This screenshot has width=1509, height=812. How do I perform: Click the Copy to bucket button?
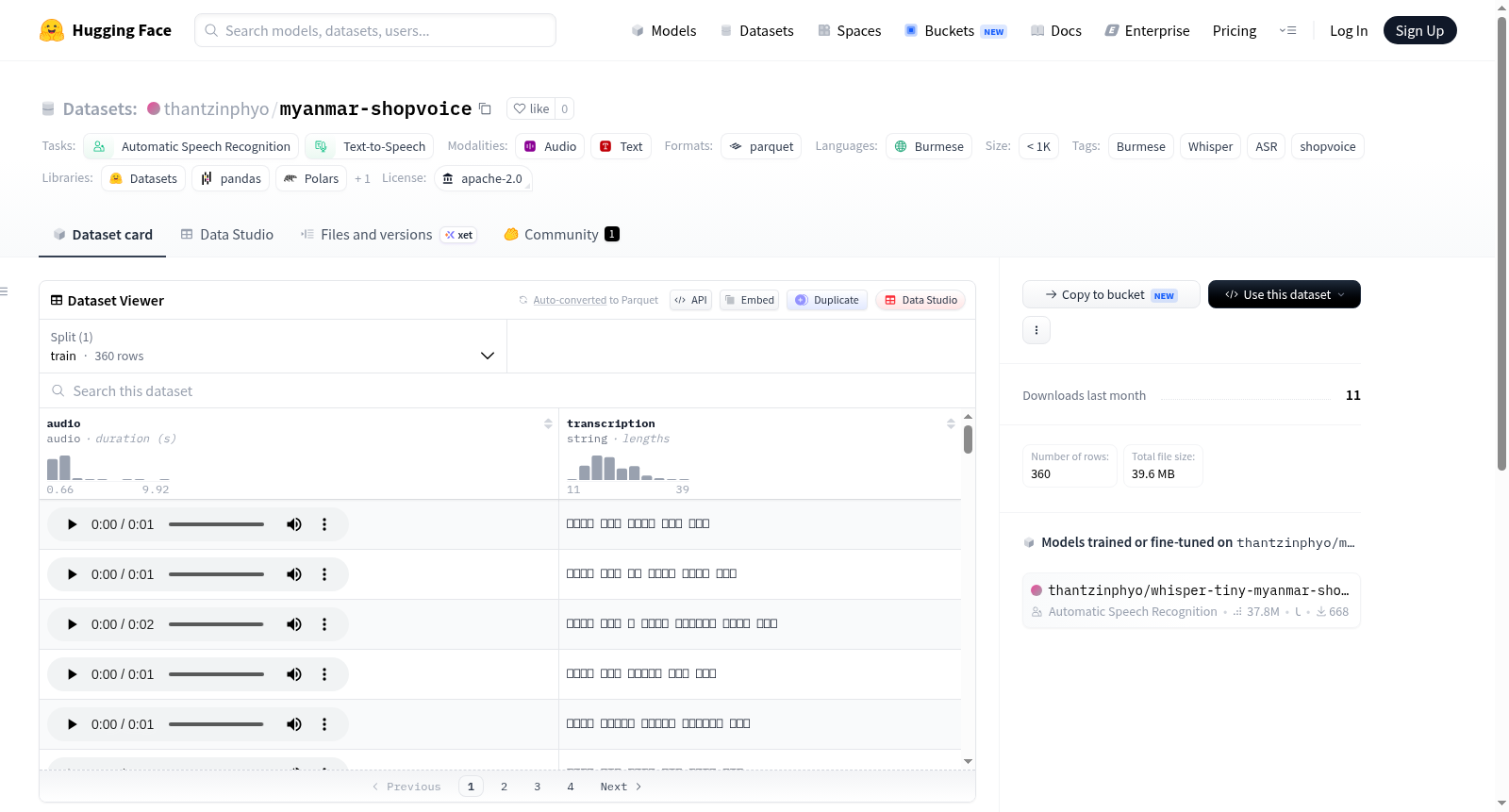pos(1111,294)
